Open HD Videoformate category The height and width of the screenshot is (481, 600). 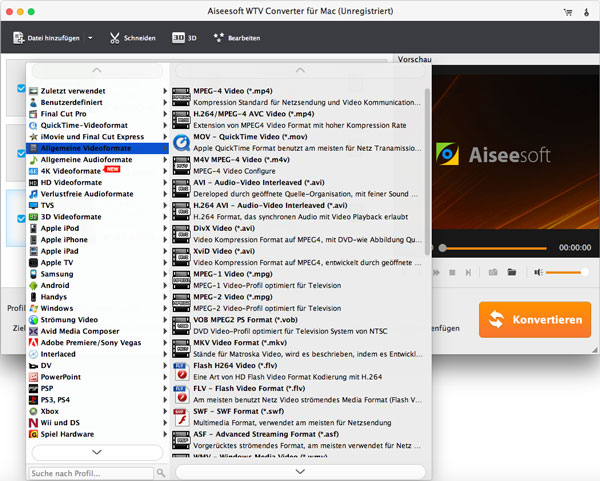[98, 183]
